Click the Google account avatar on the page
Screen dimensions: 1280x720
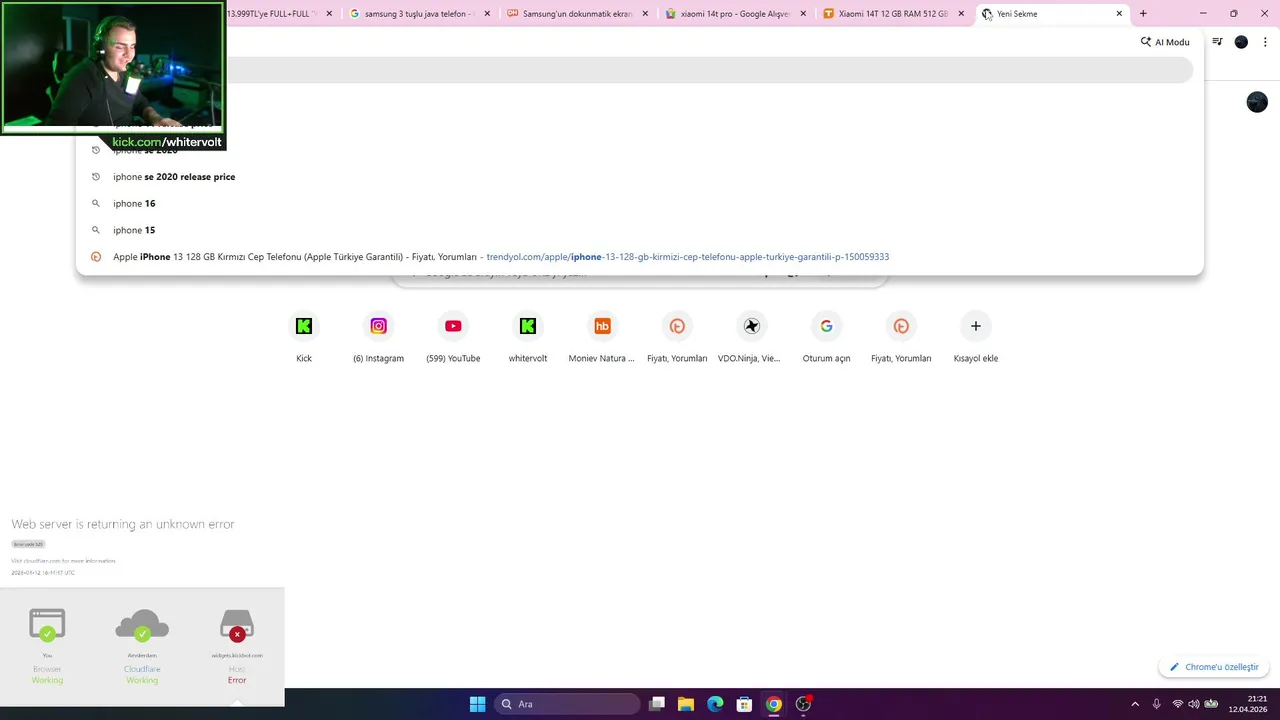click(x=1257, y=102)
